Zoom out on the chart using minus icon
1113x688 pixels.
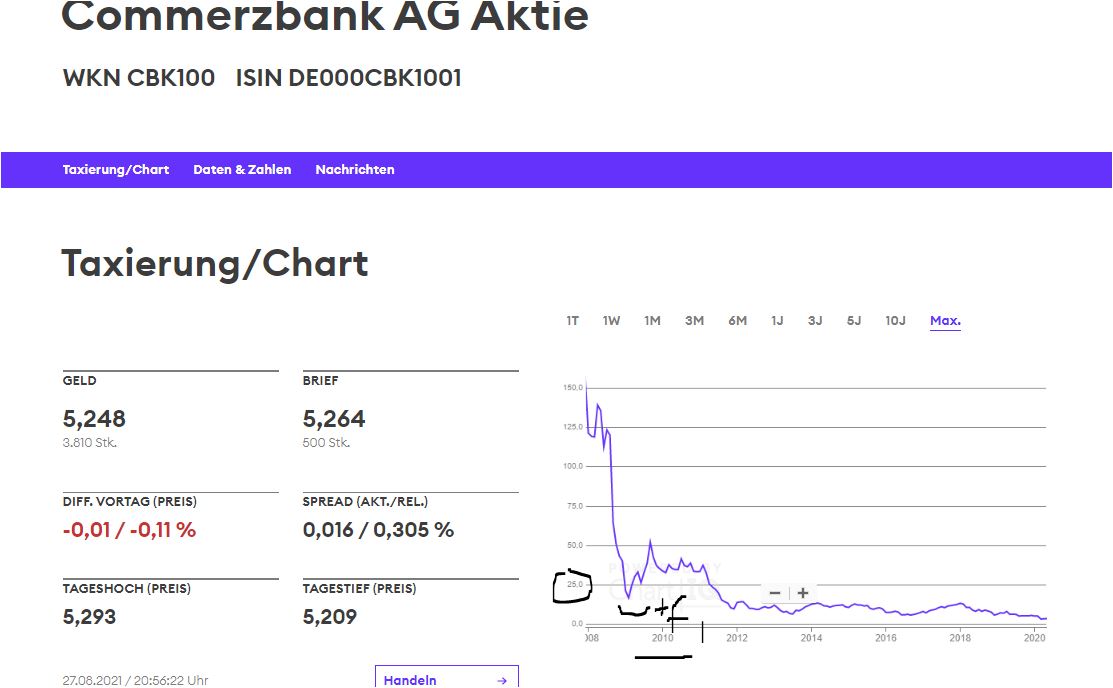[x=774, y=592]
